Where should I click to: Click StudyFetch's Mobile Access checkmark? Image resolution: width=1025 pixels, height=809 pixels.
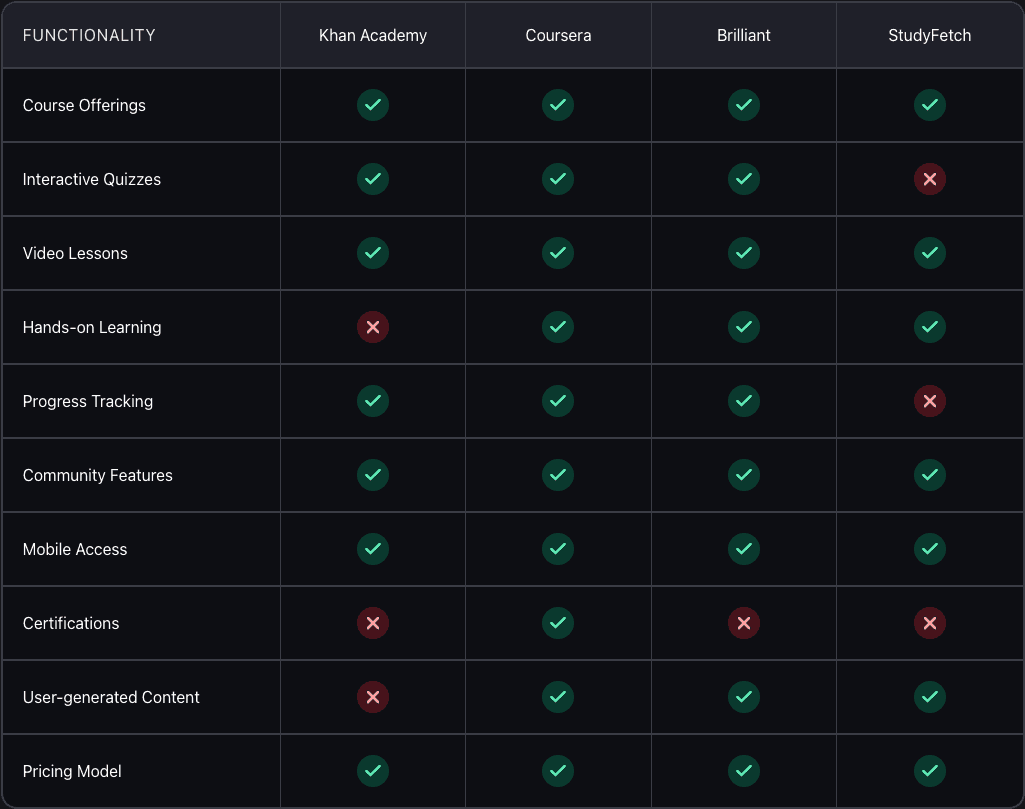[x=930, y=549]
